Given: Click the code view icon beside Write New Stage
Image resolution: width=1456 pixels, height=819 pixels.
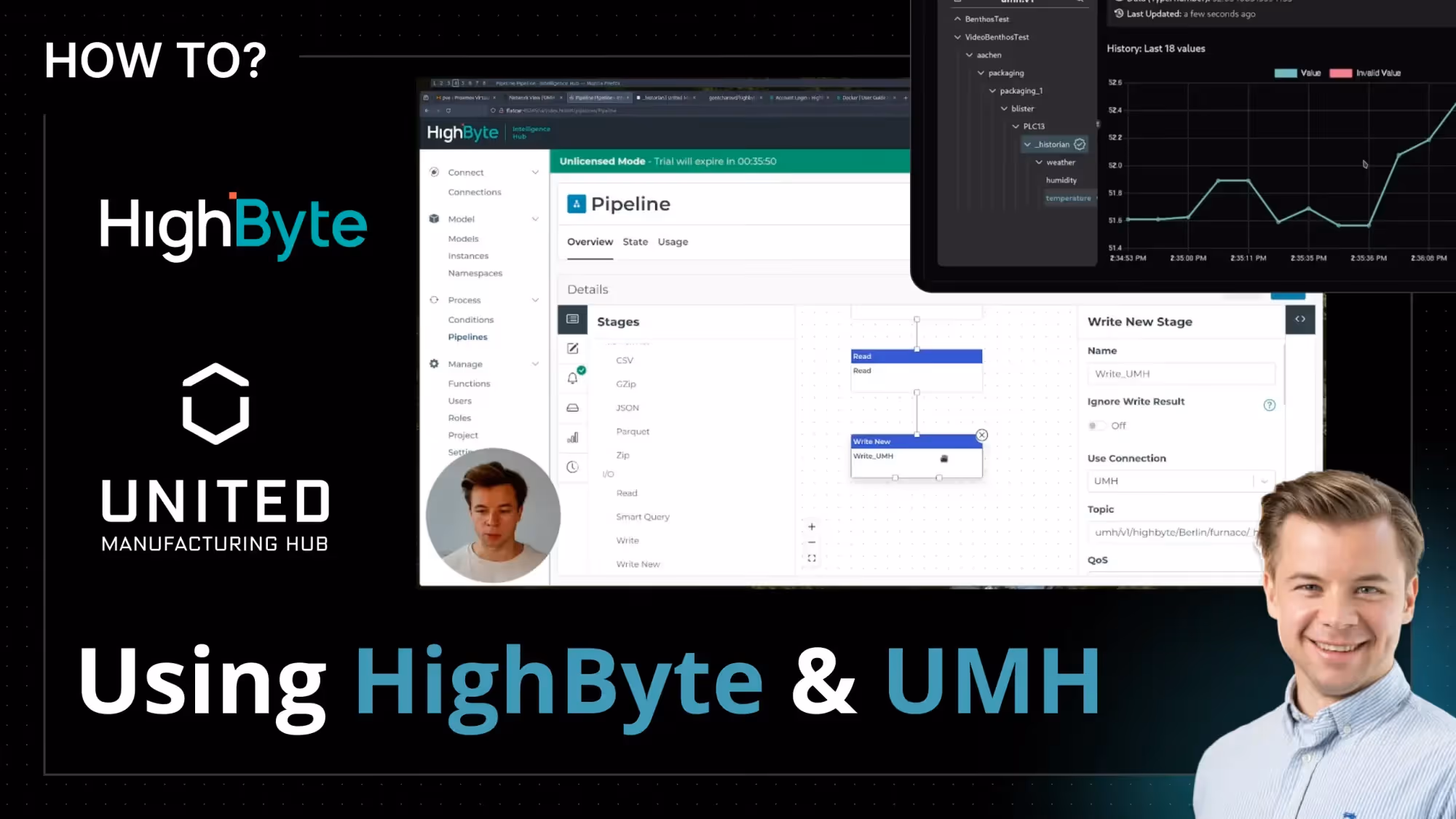Looking at the screenshot, I should (x=1299, y=320).
